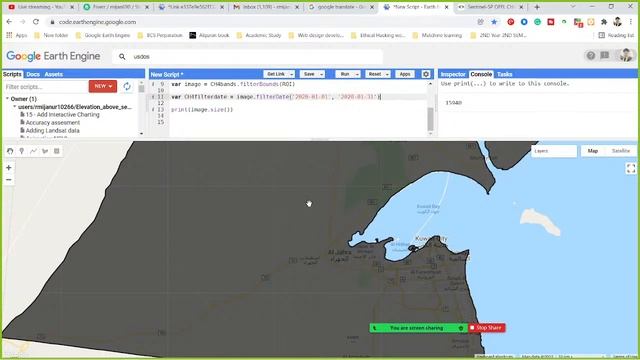Collapse the users/mmijanur10266 repository node
Image resolution: width=640 pixels, height=360 pixels.
(x=14, y=107)
